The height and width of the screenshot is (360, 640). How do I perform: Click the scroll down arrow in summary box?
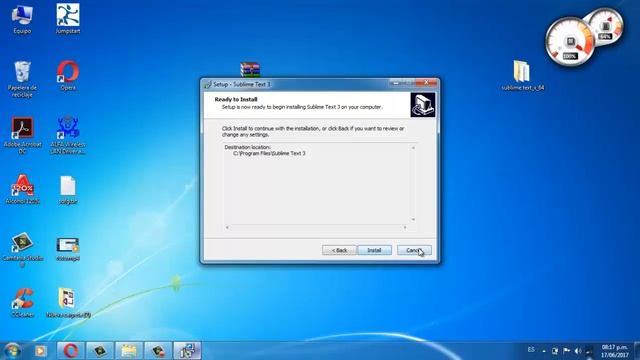point(413,219)
